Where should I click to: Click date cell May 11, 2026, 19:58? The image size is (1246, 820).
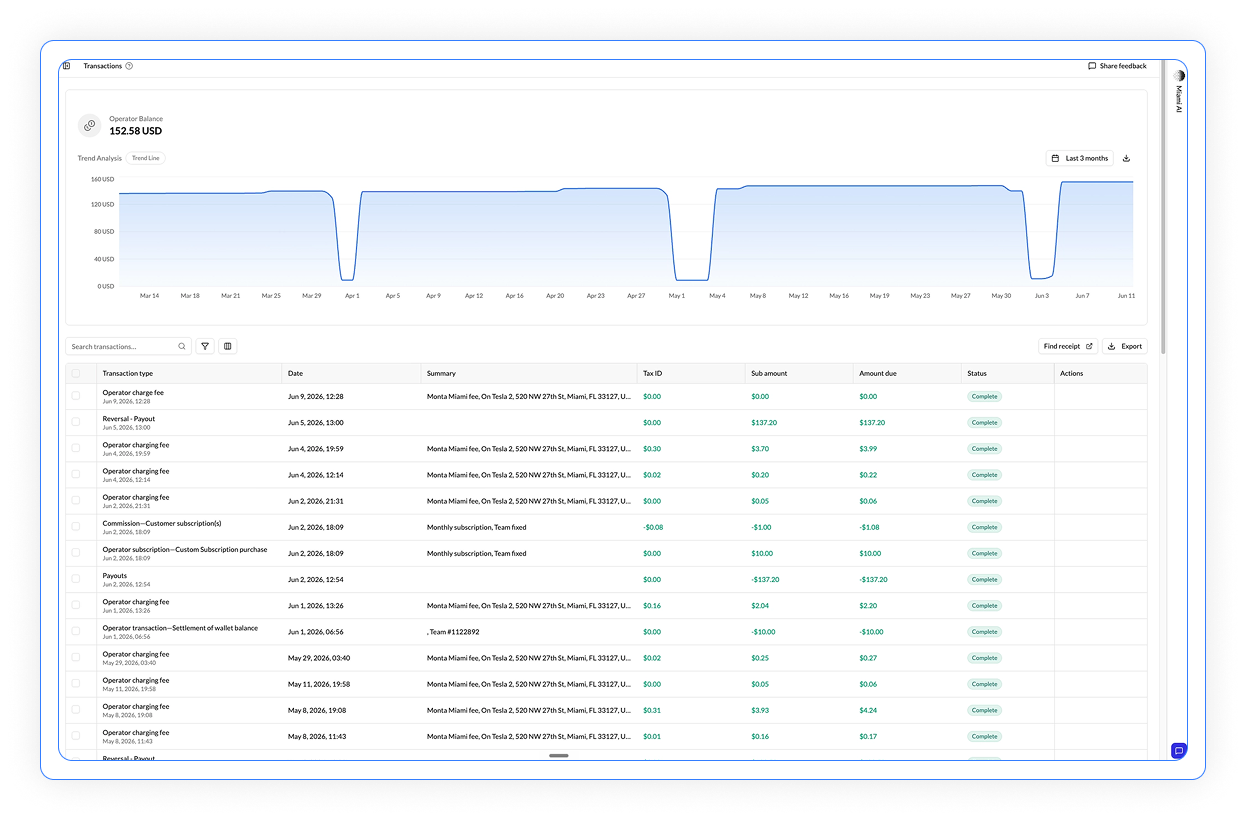[319, 684]
